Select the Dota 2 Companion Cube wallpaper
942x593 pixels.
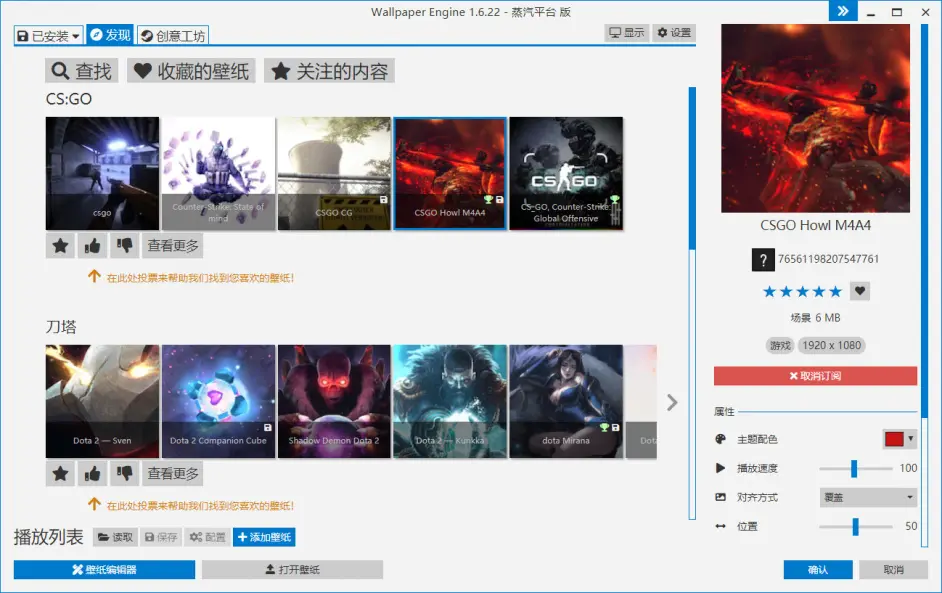coord(218,401)
